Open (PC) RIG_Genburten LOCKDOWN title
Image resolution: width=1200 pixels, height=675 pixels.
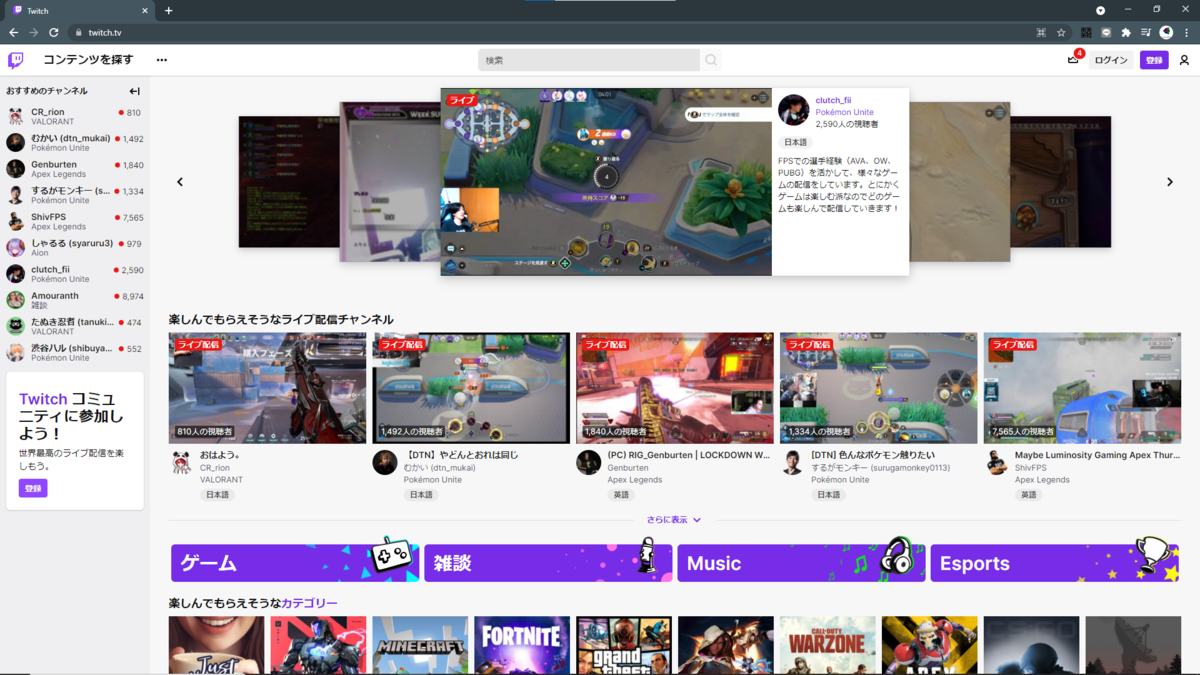[x=688, y=455]
